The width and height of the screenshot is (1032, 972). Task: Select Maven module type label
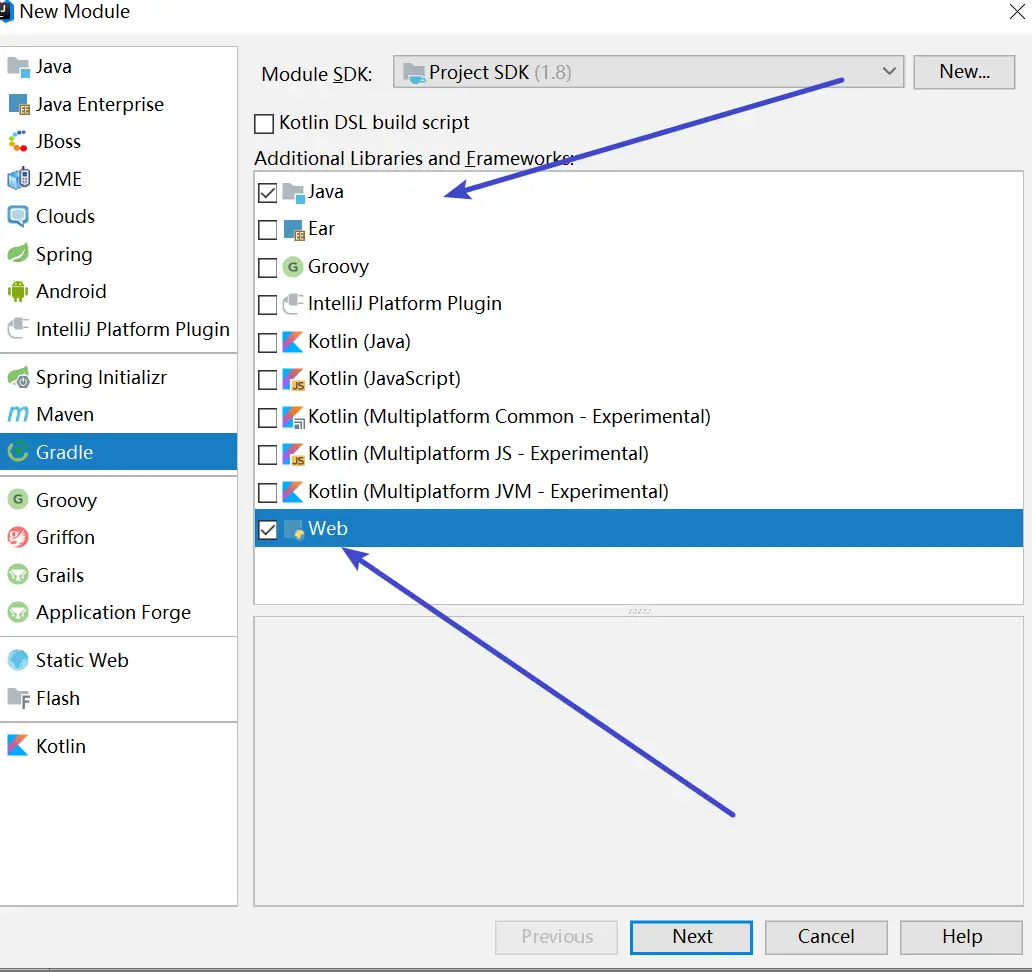[x=65, y=415]
